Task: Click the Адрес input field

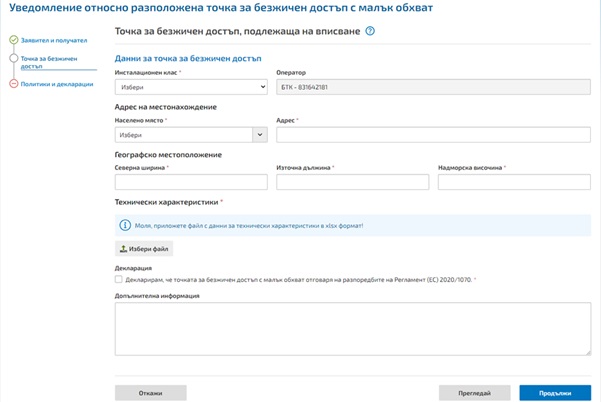Action: coord(433,135)
